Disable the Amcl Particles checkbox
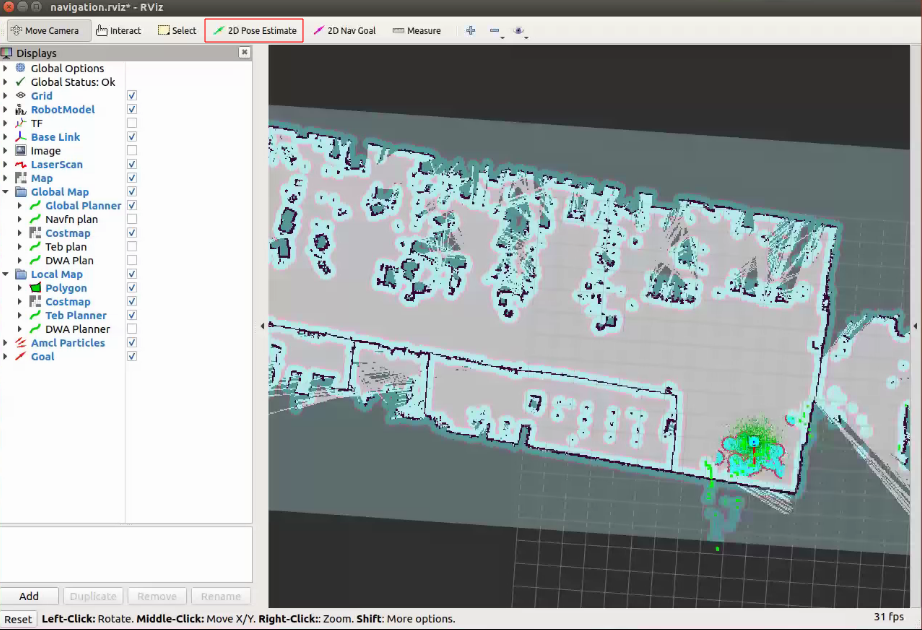The height and width of the screenshot is (630, 922). click(x=132, y=342)
